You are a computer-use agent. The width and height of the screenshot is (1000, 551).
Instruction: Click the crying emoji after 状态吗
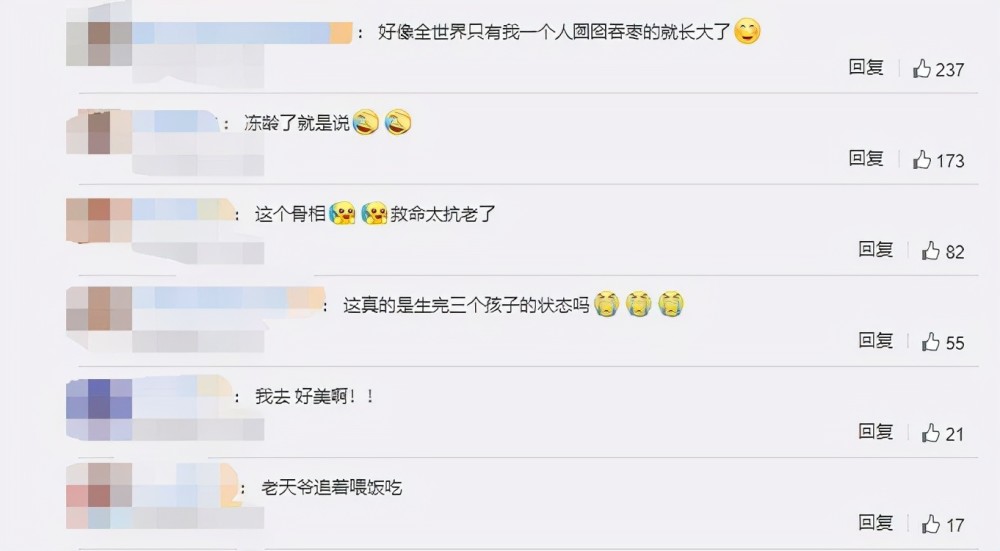click(x=607, y=304)
